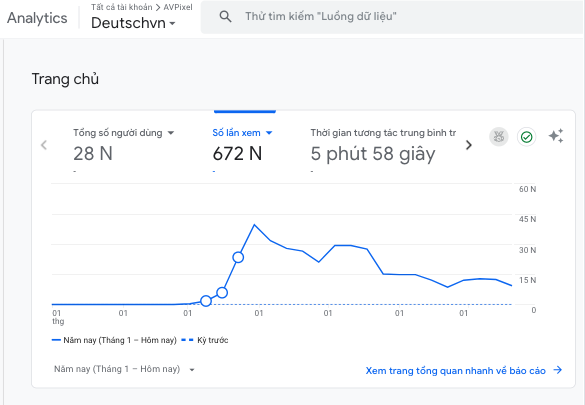Click the highest circled annotation marker on chart

point(238,257)
